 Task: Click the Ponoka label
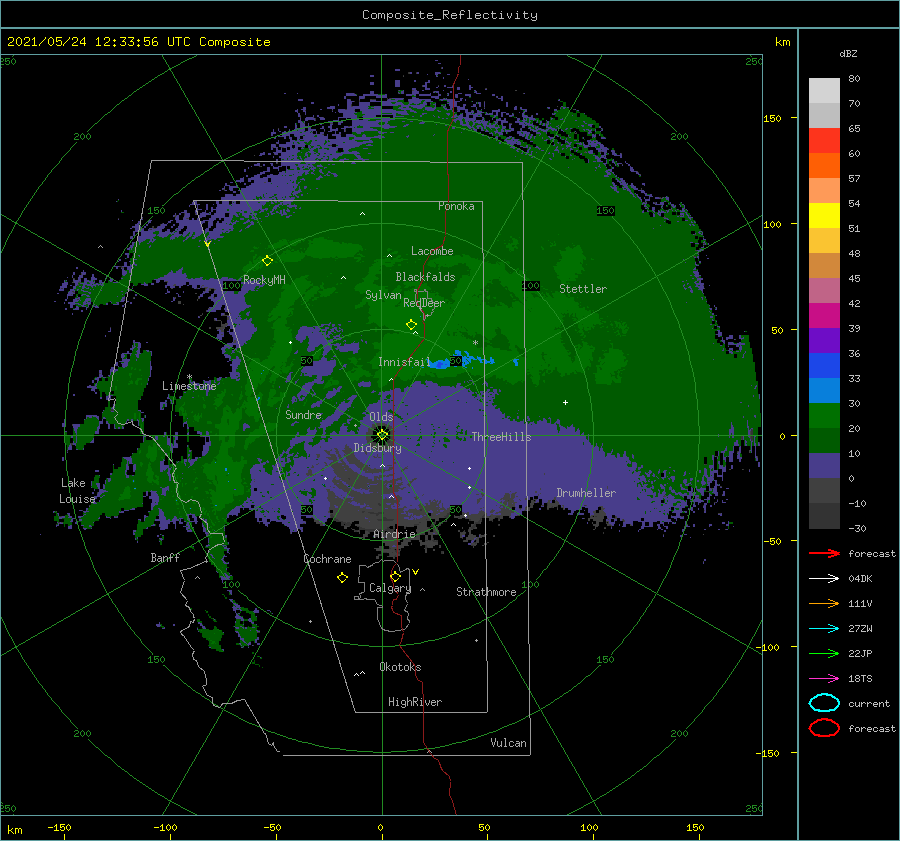(456, 206)
